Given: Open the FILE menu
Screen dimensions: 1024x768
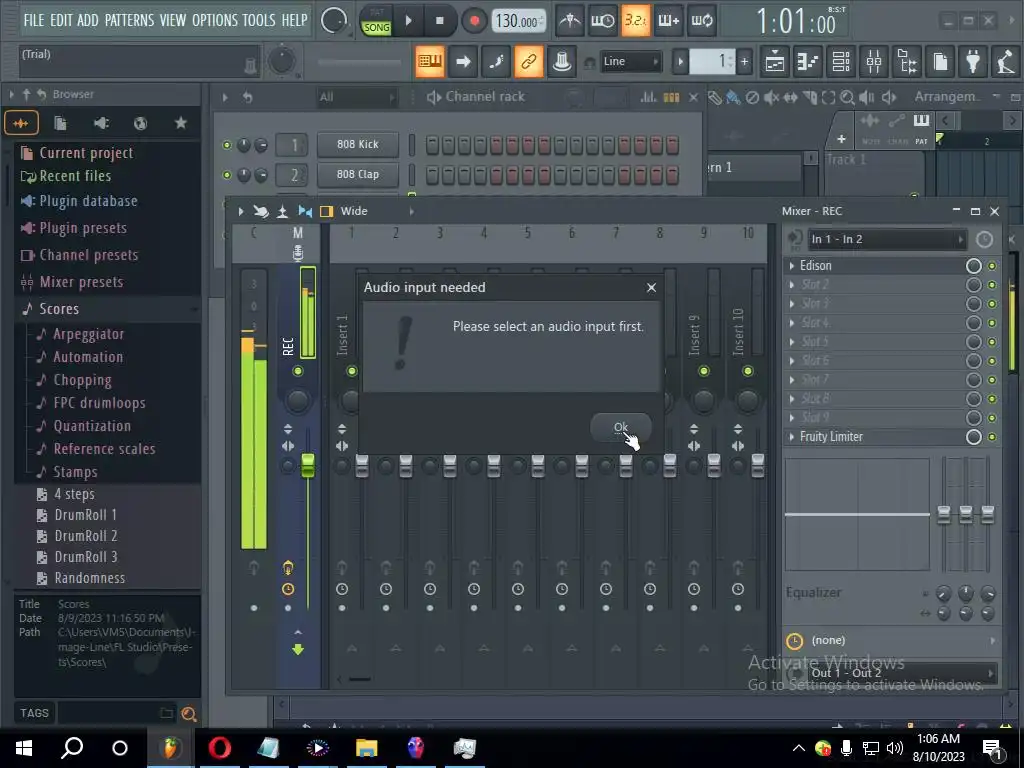Looking at the screenshot, I should 34,20.
